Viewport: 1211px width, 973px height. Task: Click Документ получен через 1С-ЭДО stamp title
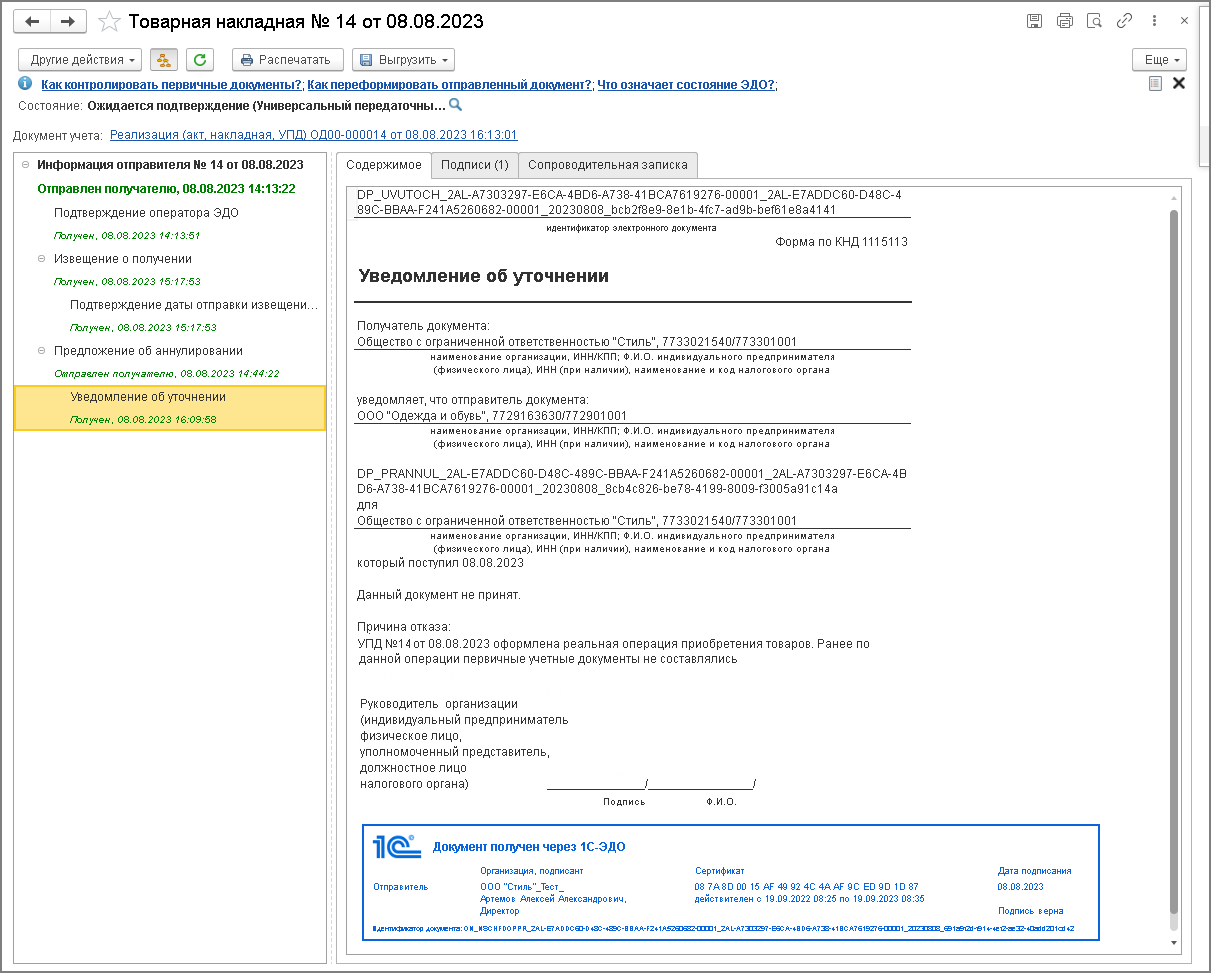click(x=529, y=847)
